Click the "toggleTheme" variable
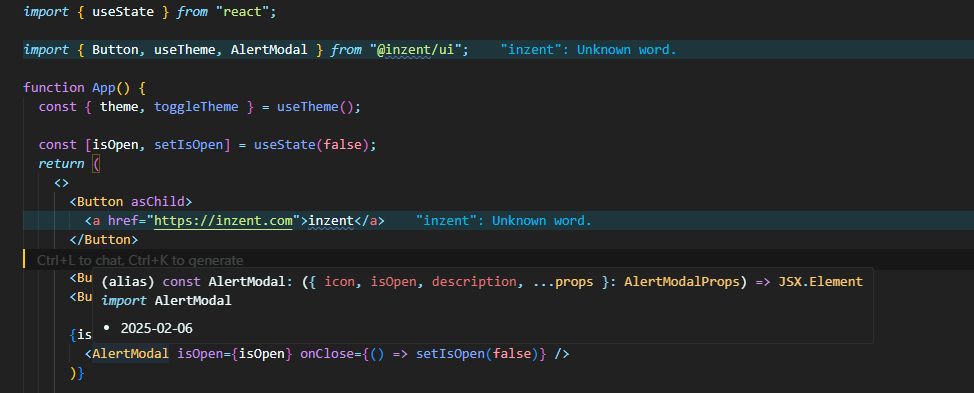Screen dimensions: 974x393 click(x=196, y=107)
